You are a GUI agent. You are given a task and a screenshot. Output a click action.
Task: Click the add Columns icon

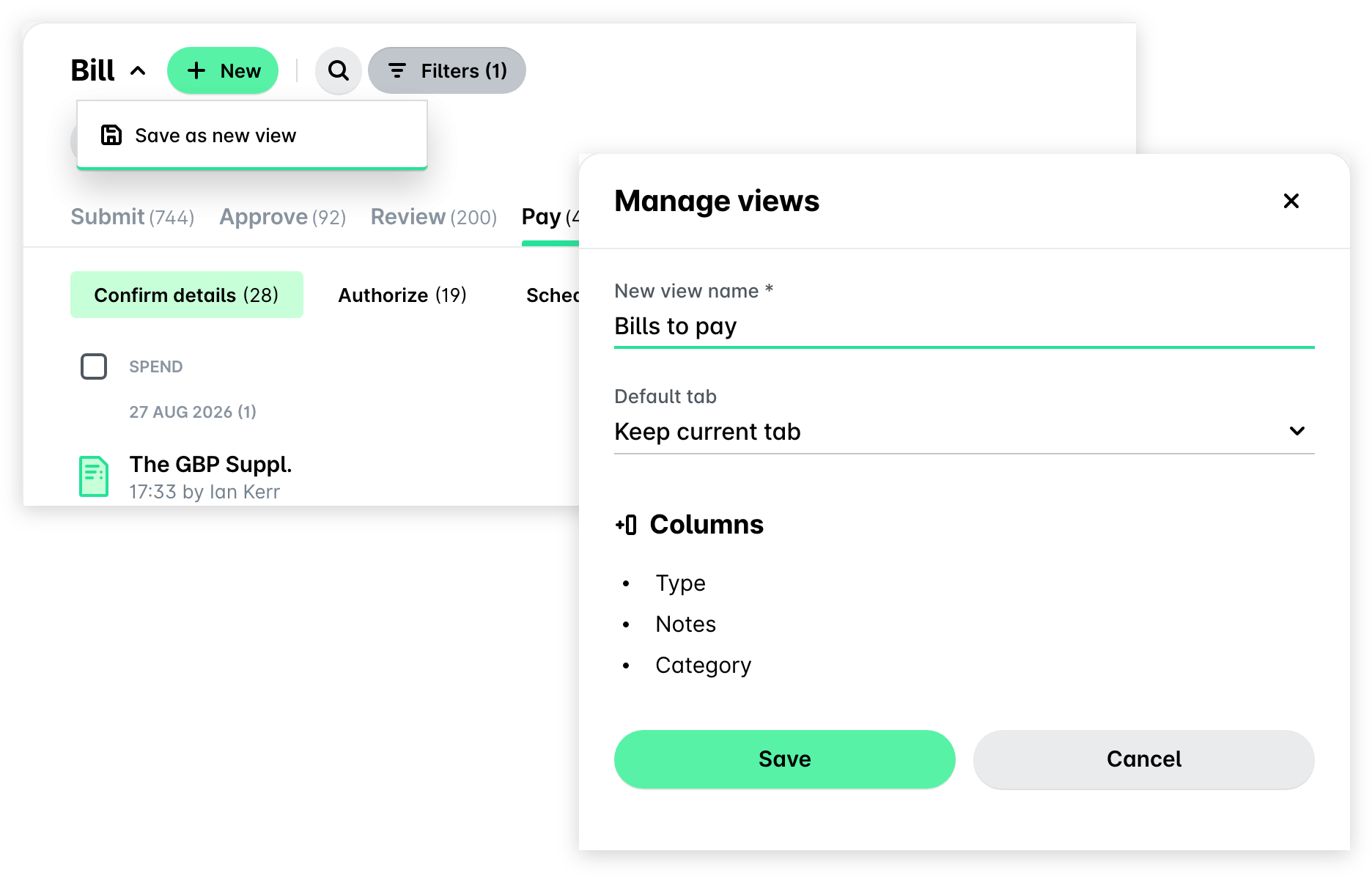pyautogui.click(x=626, y=525)
